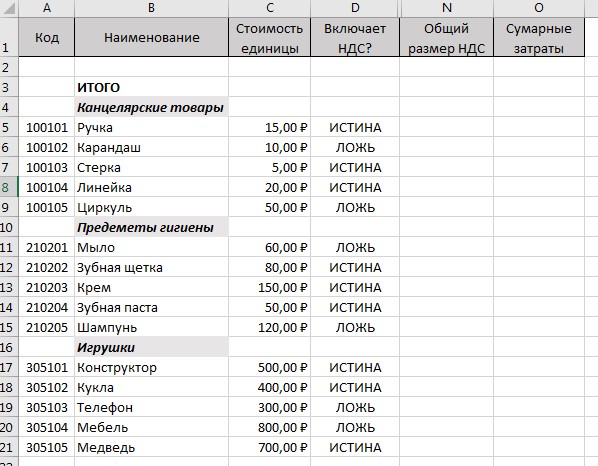The height and width of the screenshot is (466, 598).
Task: Select column N header
Action: click(x=447, y=8)
